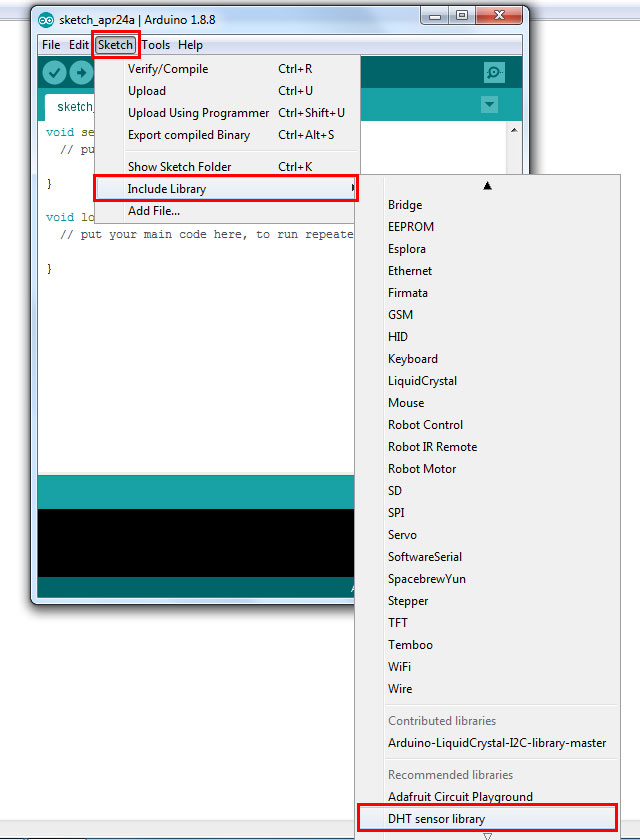Screen dimensions: 640x840
Task: Open the File menu
Action: (x=51, y=45)
